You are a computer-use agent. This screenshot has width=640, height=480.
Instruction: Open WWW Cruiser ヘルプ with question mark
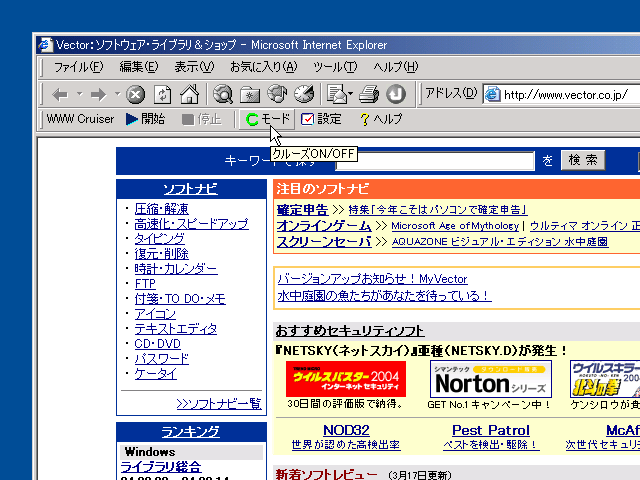(x=381, y=119)
